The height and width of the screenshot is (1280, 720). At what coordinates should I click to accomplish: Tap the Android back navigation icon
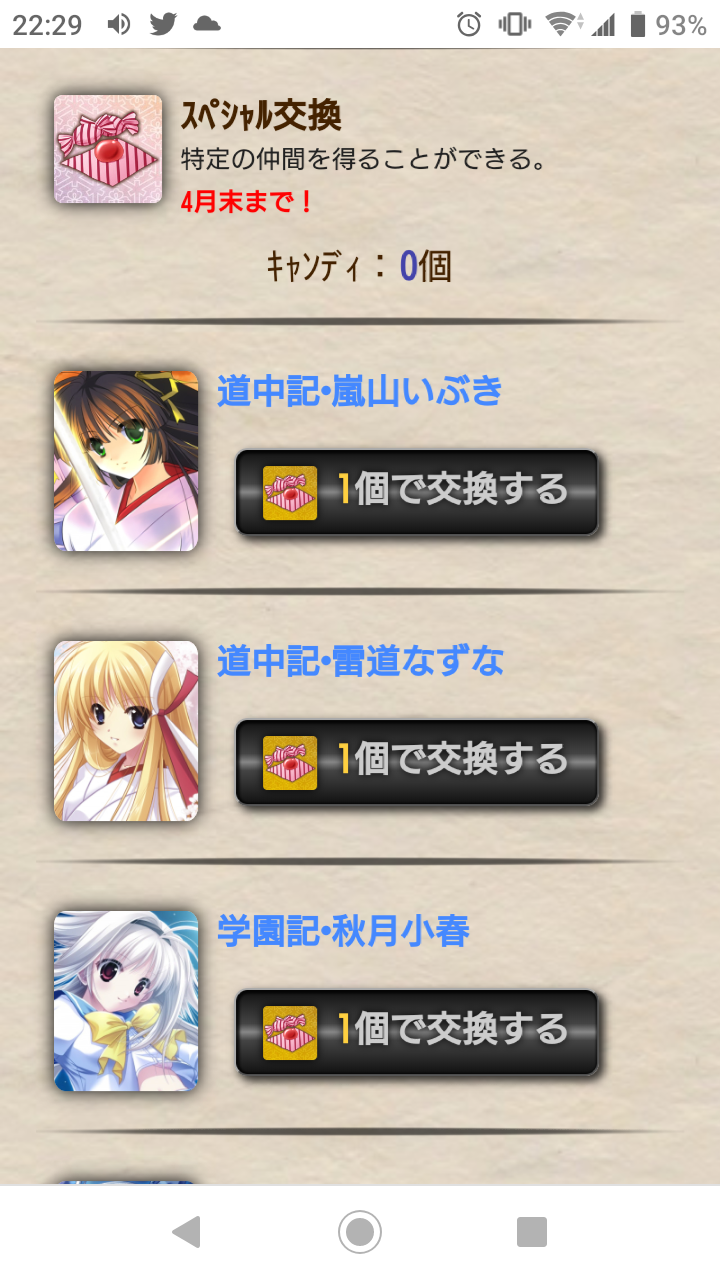point(187,1232)
